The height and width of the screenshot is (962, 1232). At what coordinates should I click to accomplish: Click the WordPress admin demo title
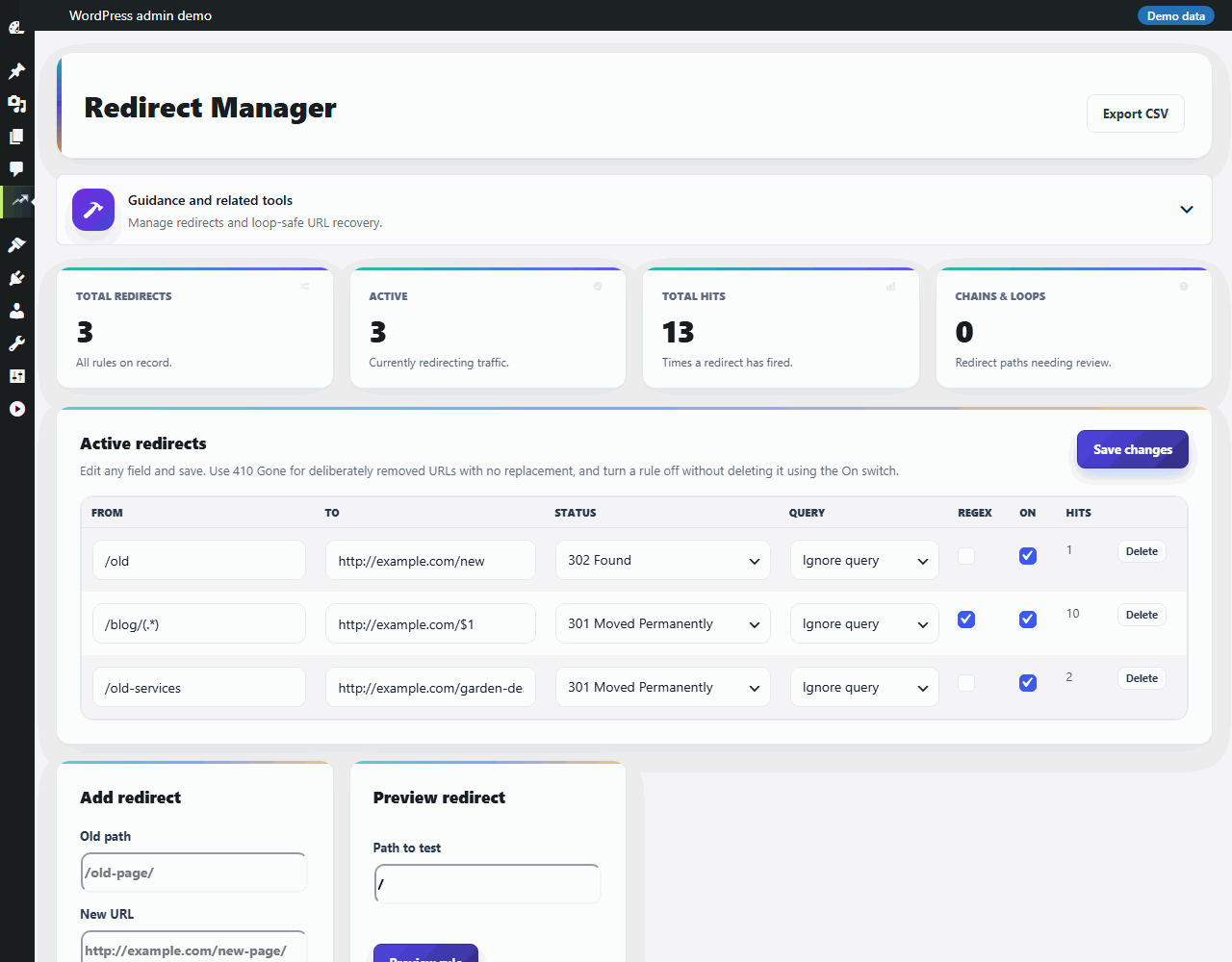(141, 15)
